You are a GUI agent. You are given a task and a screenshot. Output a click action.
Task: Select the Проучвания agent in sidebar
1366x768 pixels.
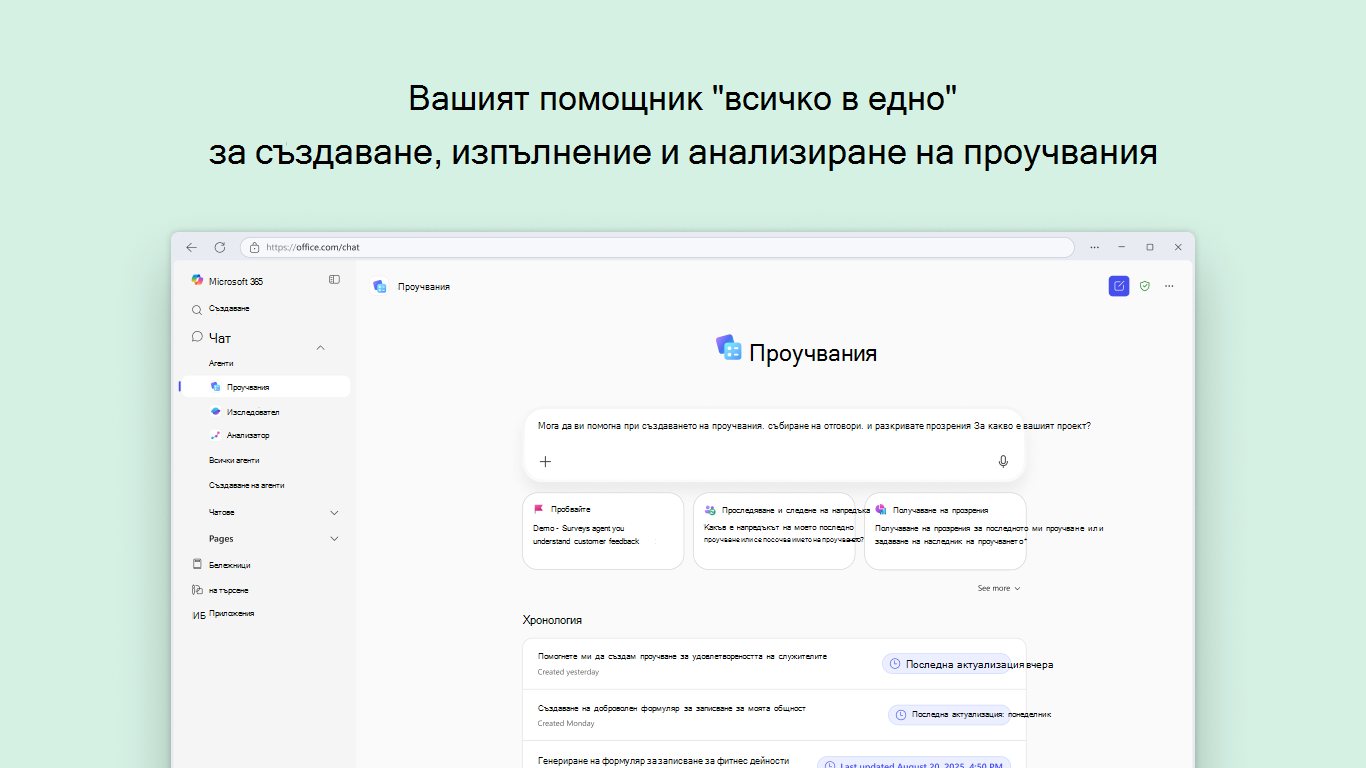(265, 387)
